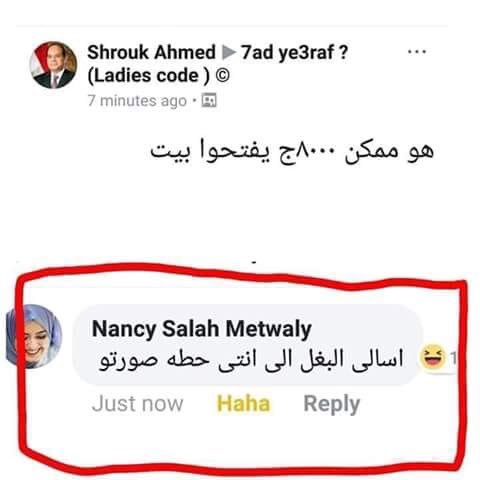Click the Just now comment timestamp

137,404
